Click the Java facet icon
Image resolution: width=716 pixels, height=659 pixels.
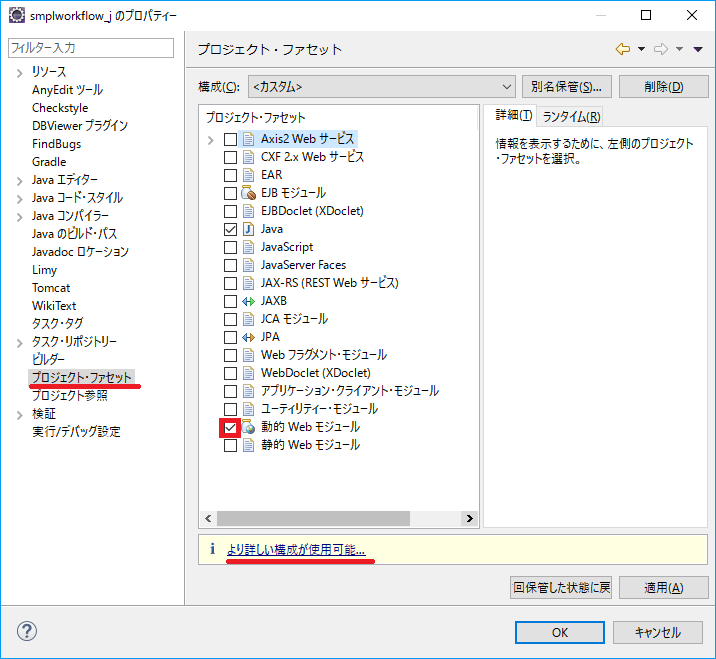coord(248,229)
